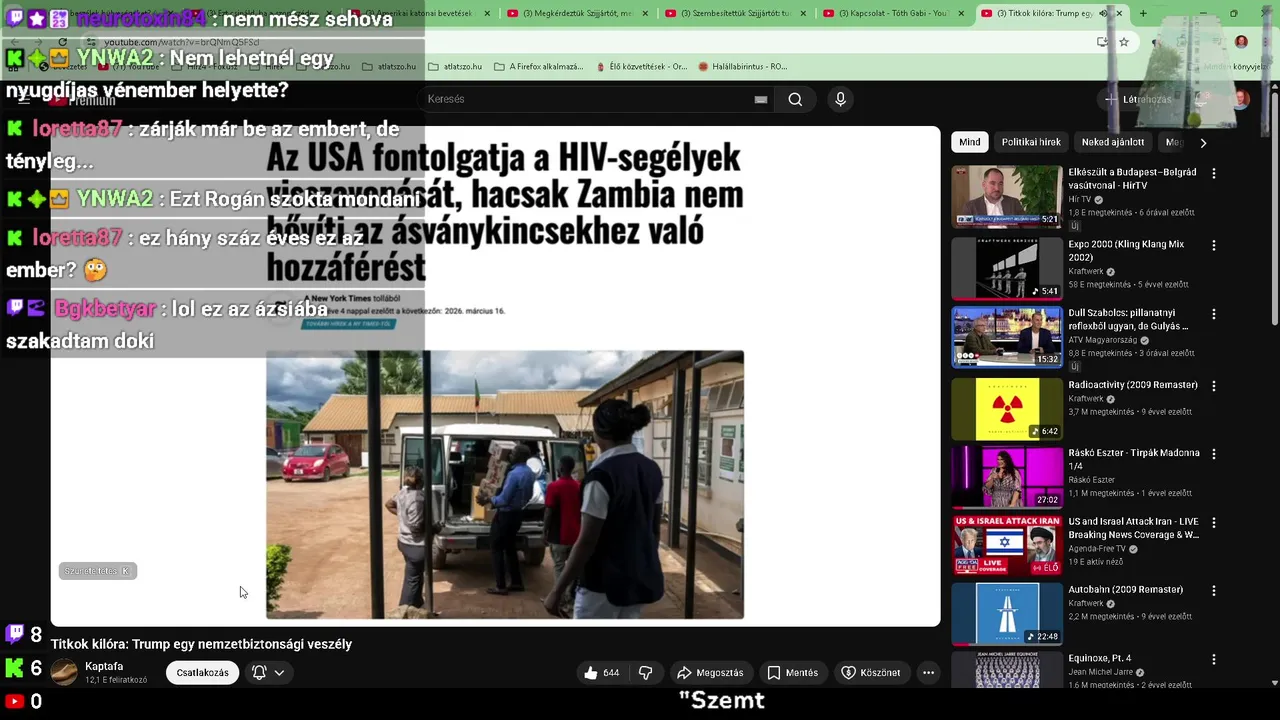Screen dimensions: 1280x720
Task: Dislike the video with thumbs down
Action: point(646,673)
